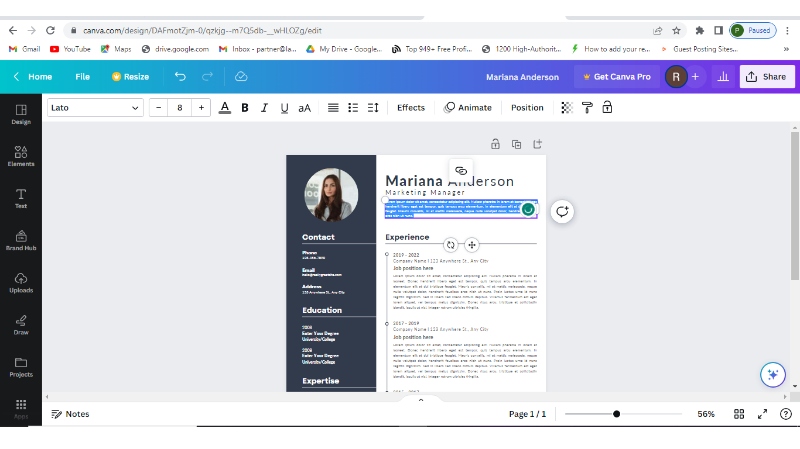Click the Undo arrow

point(180,76)
